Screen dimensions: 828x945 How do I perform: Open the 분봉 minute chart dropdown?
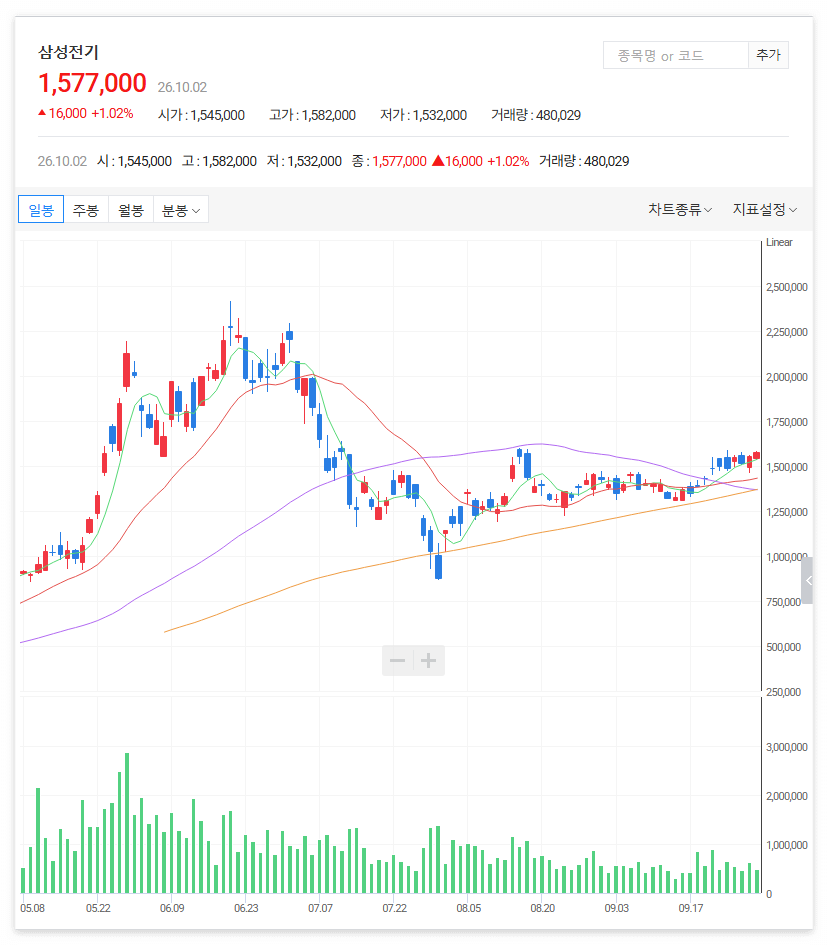pos(181,210)
